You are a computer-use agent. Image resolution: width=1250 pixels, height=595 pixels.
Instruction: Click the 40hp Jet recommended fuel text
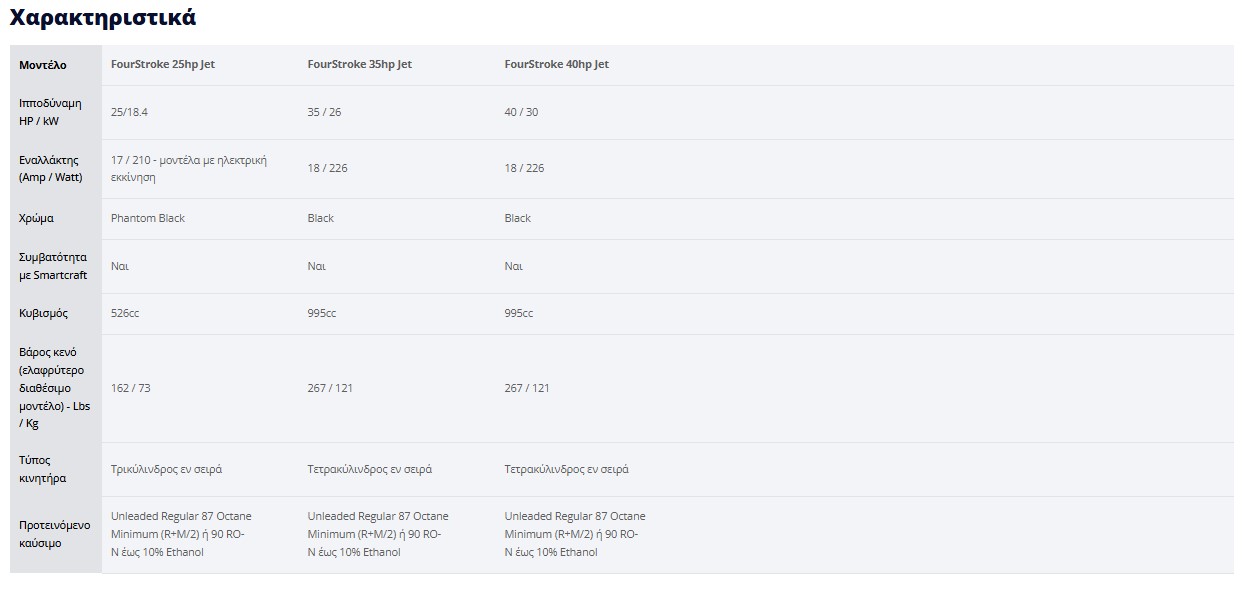point(575,534)
